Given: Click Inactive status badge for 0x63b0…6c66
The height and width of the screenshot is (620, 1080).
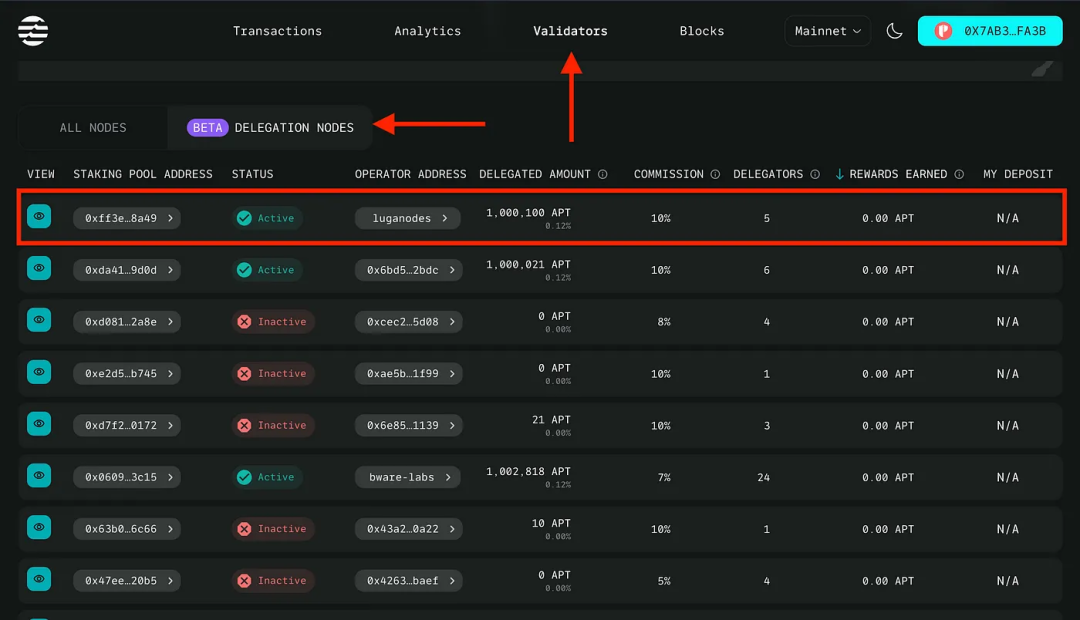Looking at the screenshot, I should click(273, 529).
